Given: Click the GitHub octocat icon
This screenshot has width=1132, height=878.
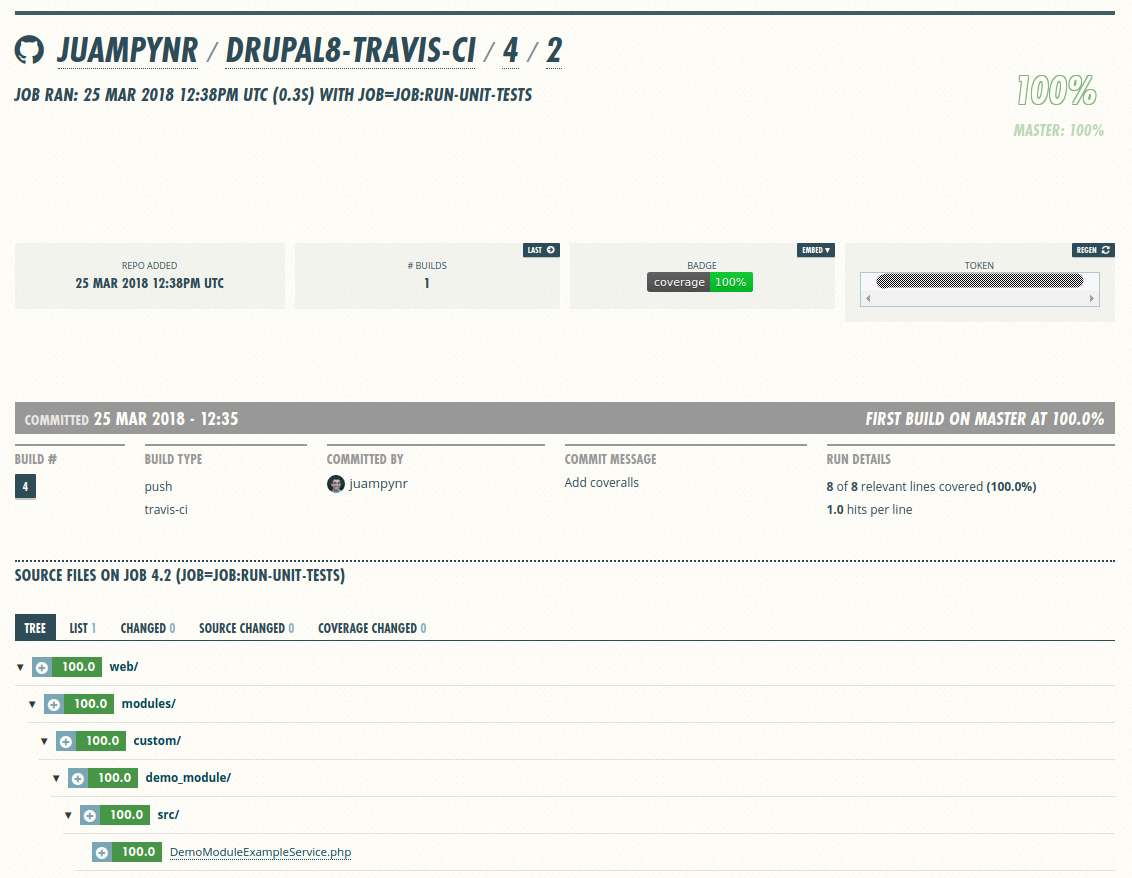Looking at the screenshot, I should pyautogui.click(x=29, y=50).
